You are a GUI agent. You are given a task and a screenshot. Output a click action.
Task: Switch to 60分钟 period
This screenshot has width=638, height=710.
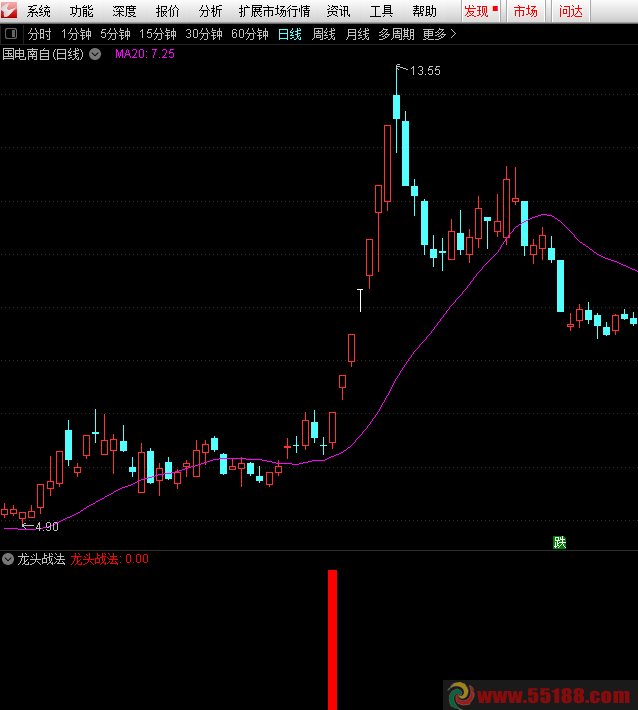pos(249,34)
